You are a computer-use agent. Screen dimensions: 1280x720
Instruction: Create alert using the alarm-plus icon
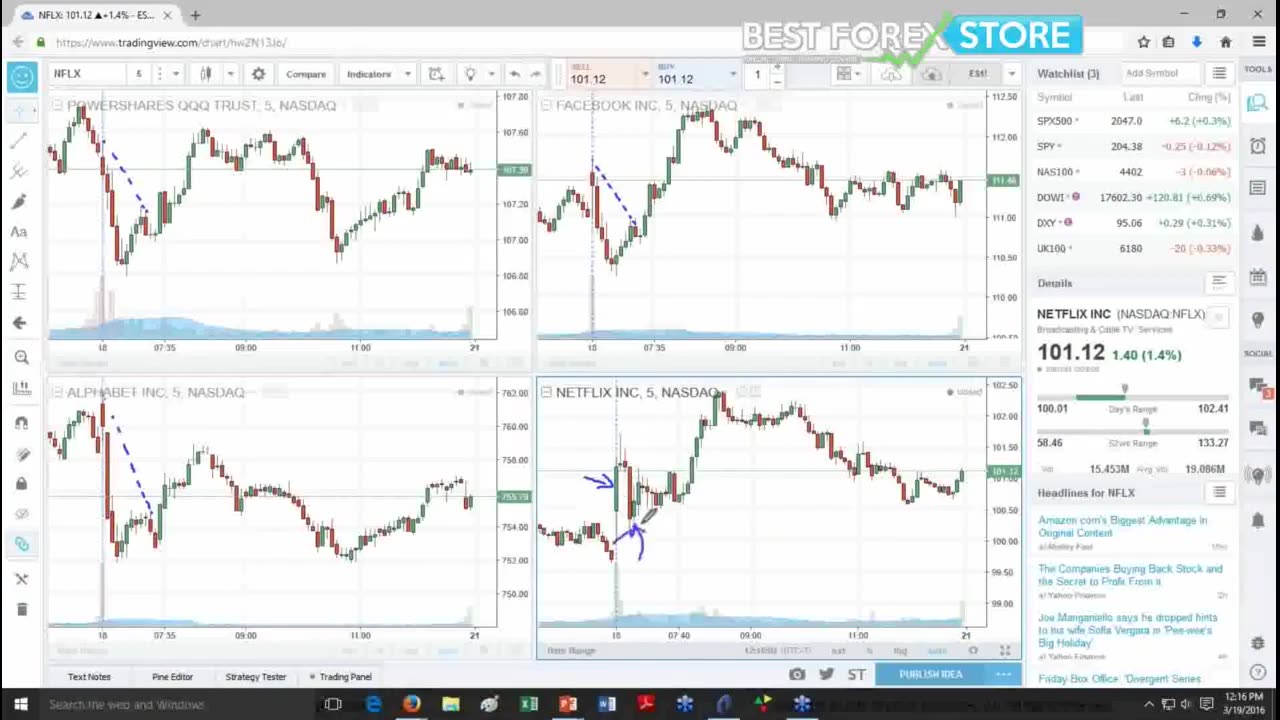[436, 74]
